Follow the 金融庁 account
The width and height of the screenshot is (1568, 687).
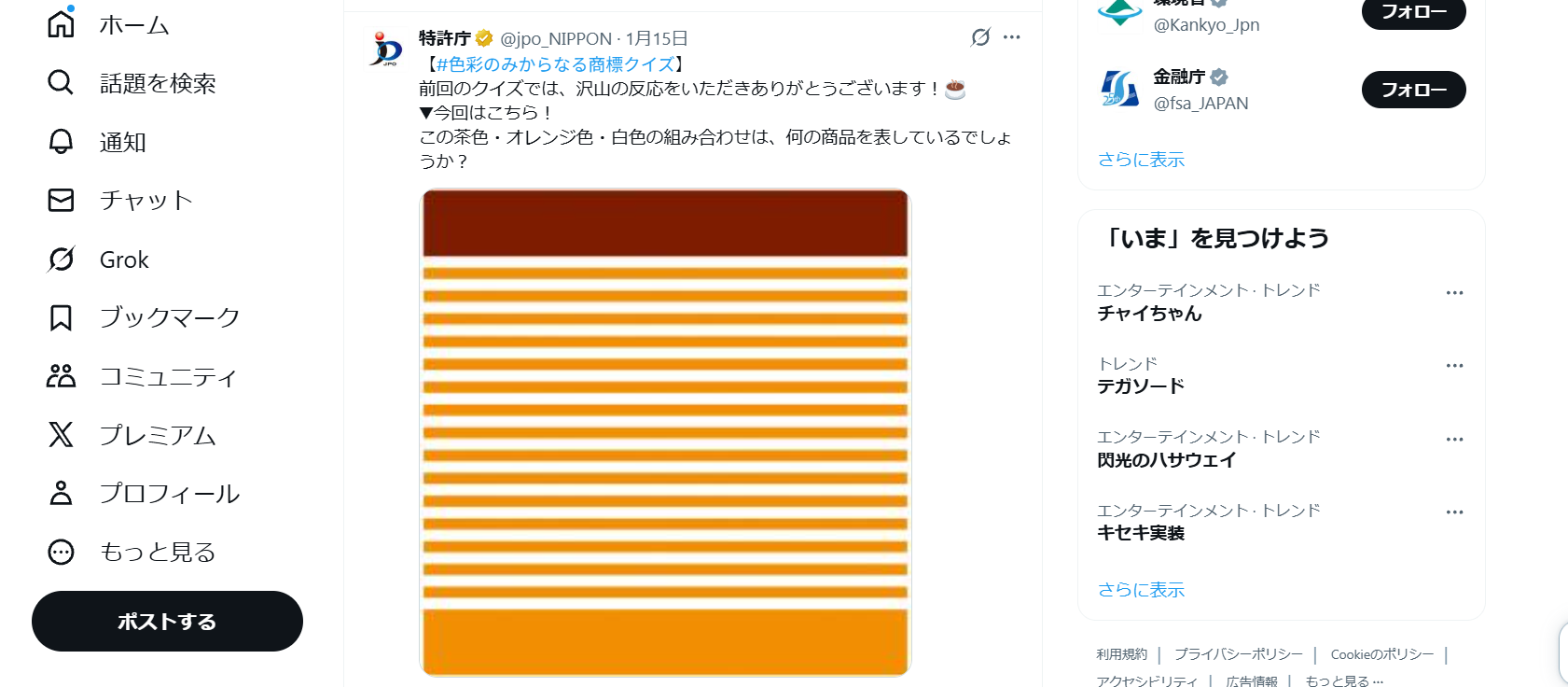(x=1413, y=90)
